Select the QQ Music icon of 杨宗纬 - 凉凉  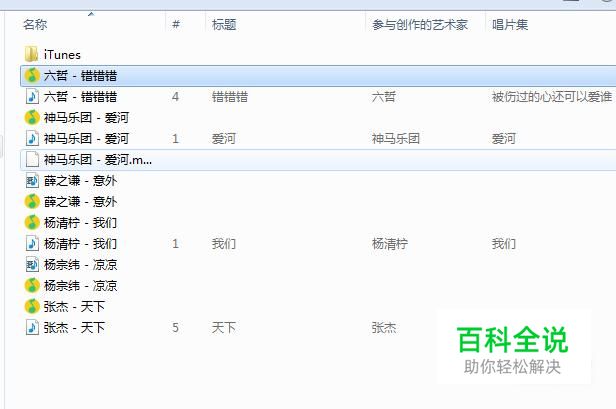point(32,286)
